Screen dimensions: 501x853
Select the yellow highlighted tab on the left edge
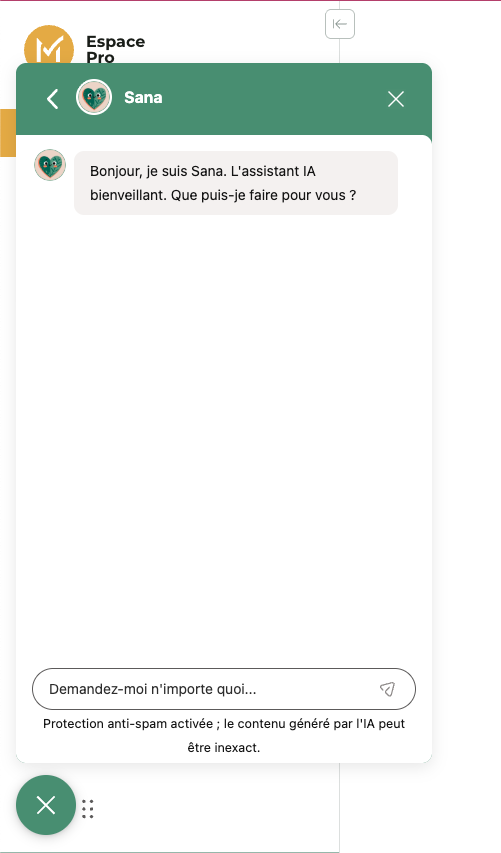[x=8, y=133]
